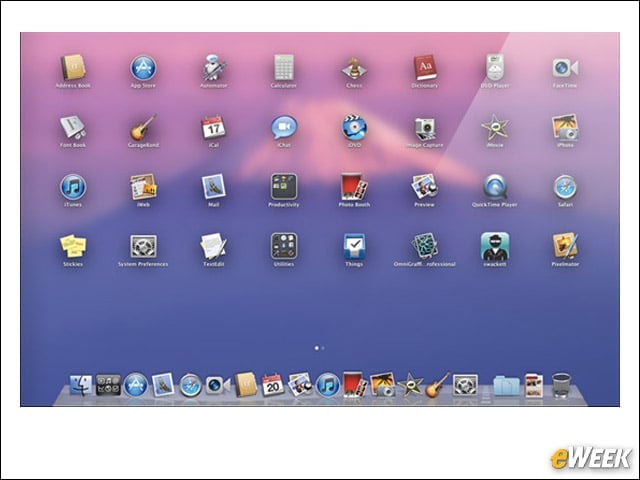Image resolution: width=640 pixels, height=480 pixels.
Task: Open the Image Capture app
Action: click(424, 129)
